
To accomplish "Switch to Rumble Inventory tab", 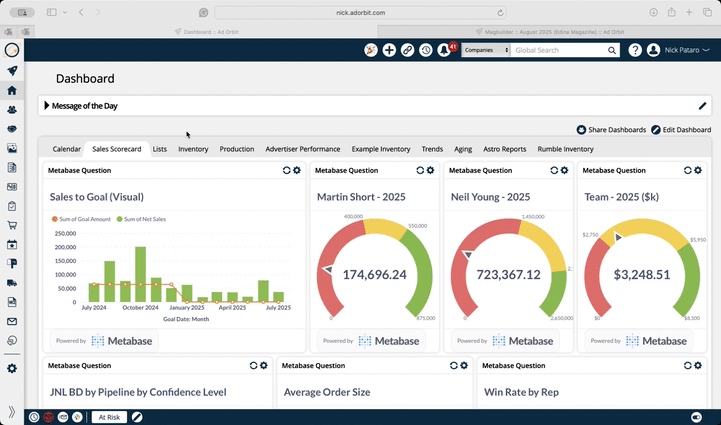I will coord(565,149).
